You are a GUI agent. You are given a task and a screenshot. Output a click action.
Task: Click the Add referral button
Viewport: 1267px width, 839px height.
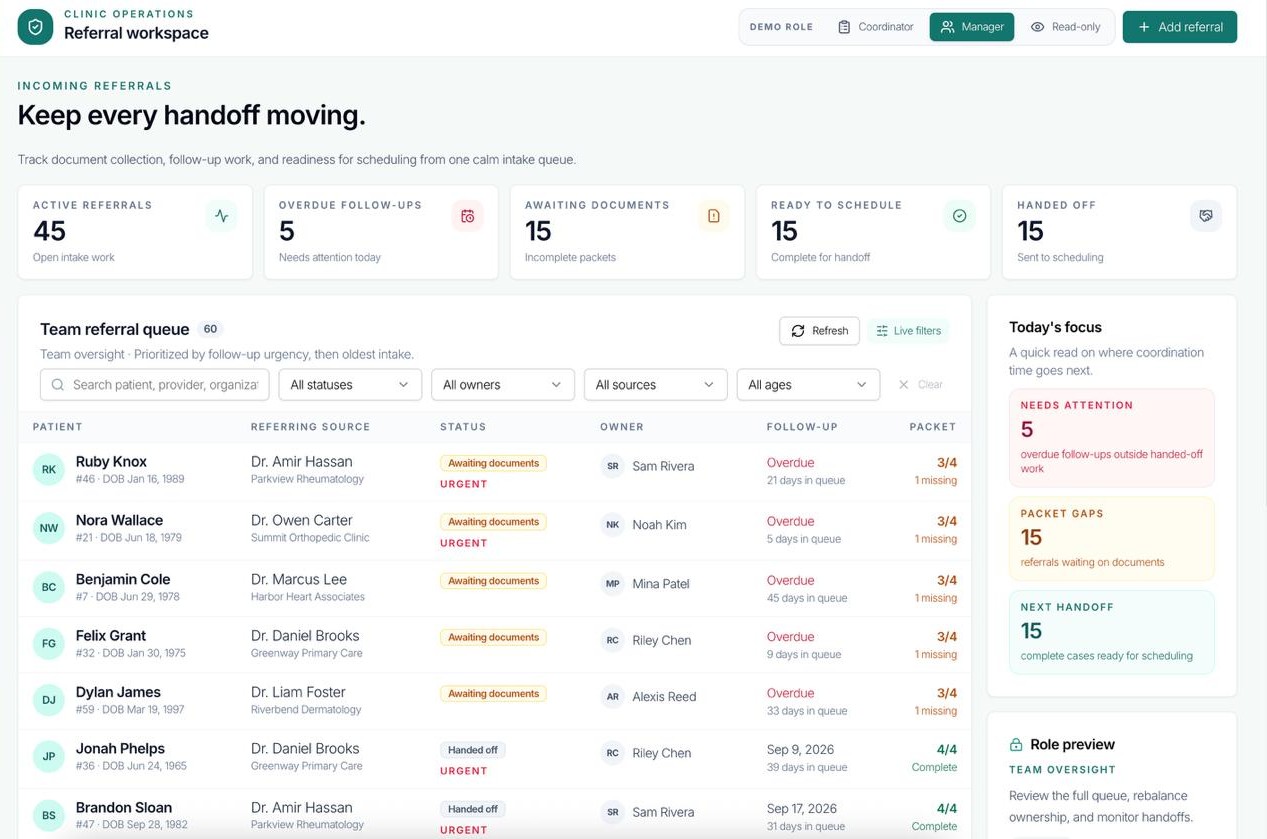(x=1180, y=27)
